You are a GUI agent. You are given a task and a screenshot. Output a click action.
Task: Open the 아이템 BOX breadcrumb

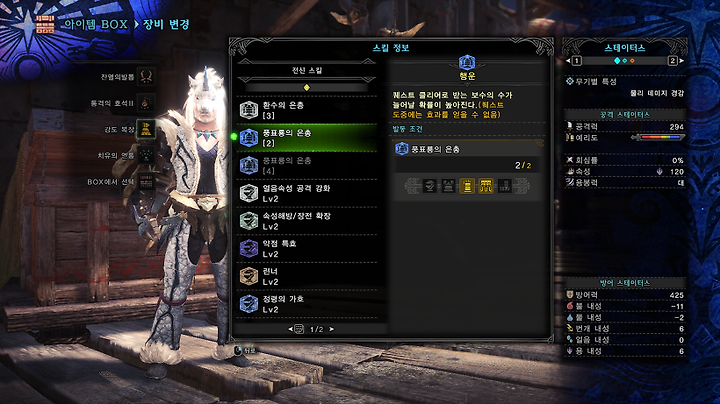pos(96,24)
